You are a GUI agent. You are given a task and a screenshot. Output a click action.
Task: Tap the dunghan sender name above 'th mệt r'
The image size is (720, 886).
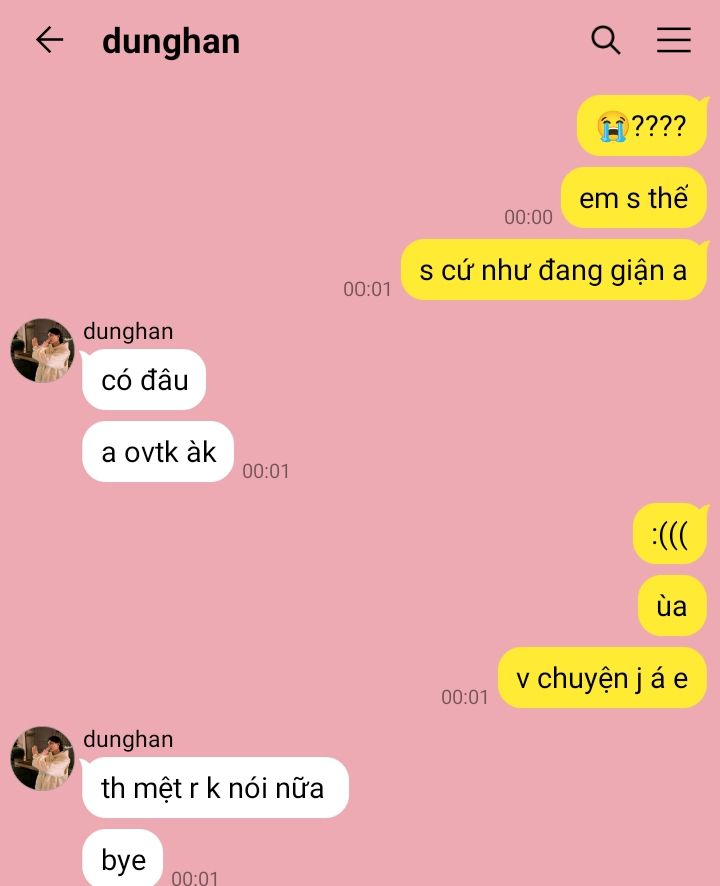click(128, 740)
